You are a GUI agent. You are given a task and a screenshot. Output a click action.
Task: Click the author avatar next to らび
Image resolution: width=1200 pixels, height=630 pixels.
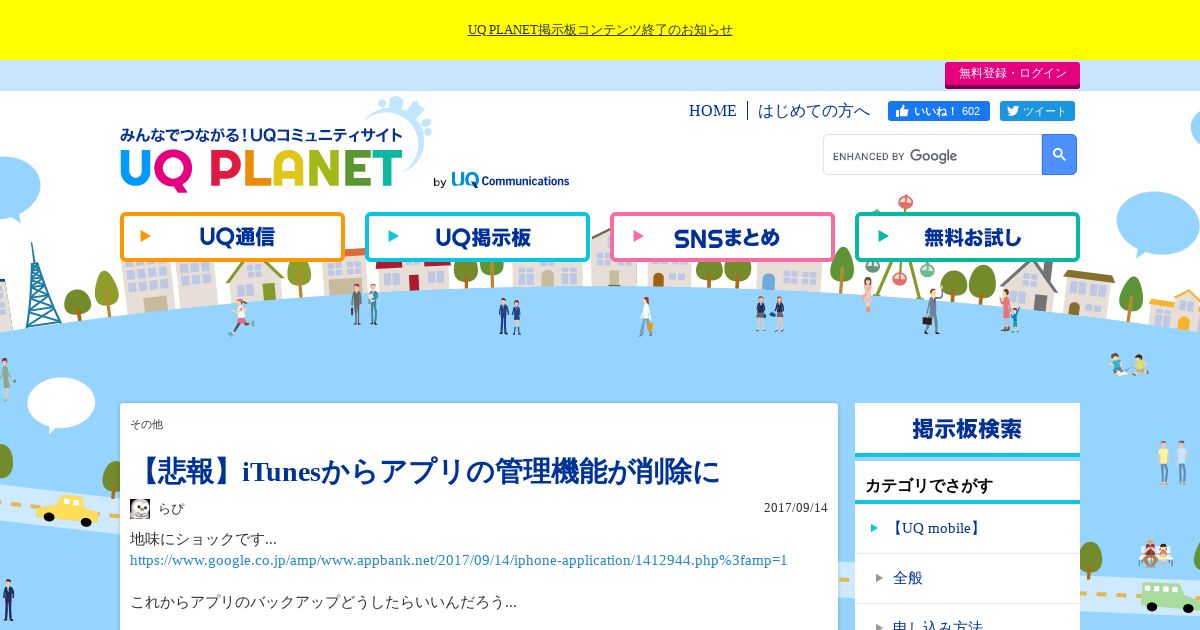[x=140, y=509]
